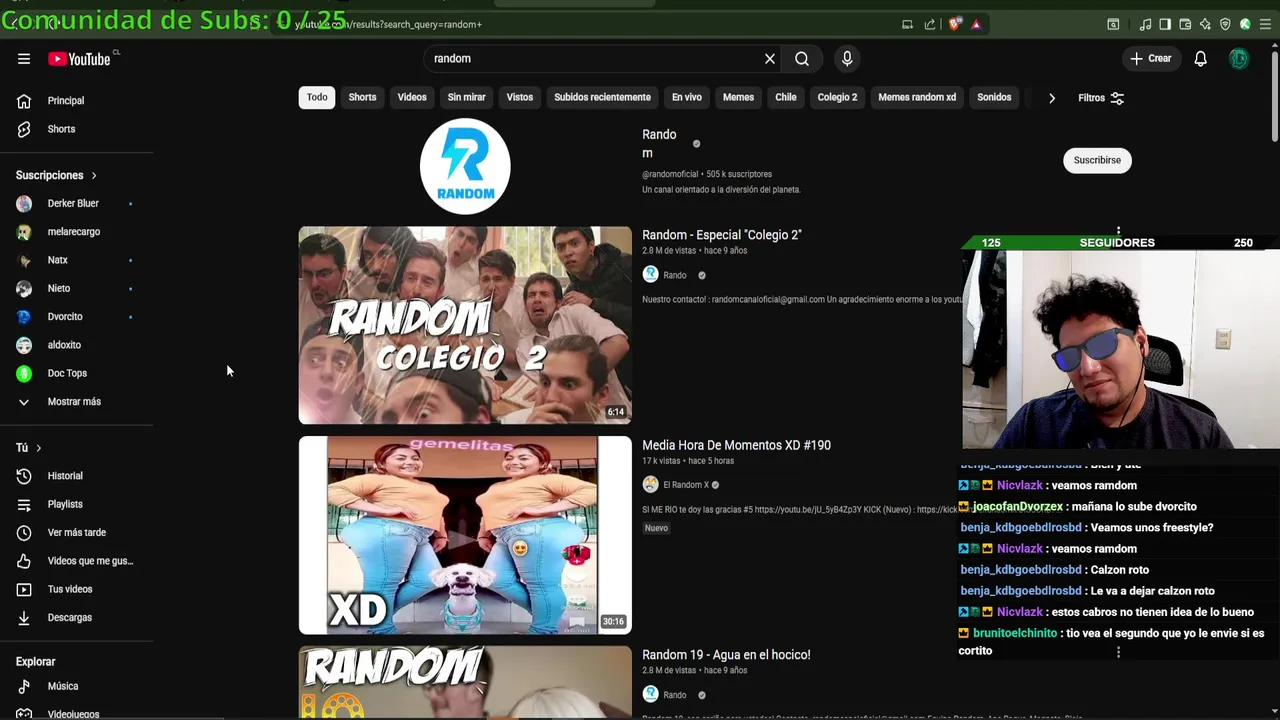1280x720 pixels.
Task: Select the En vivo filter chip
Action: point(687,97)
